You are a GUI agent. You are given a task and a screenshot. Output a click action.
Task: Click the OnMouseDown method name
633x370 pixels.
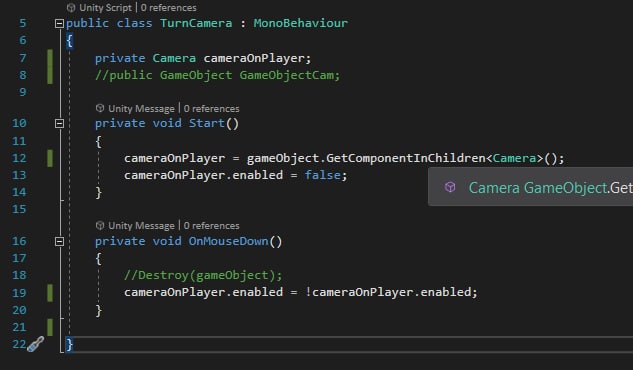[228, 241]
